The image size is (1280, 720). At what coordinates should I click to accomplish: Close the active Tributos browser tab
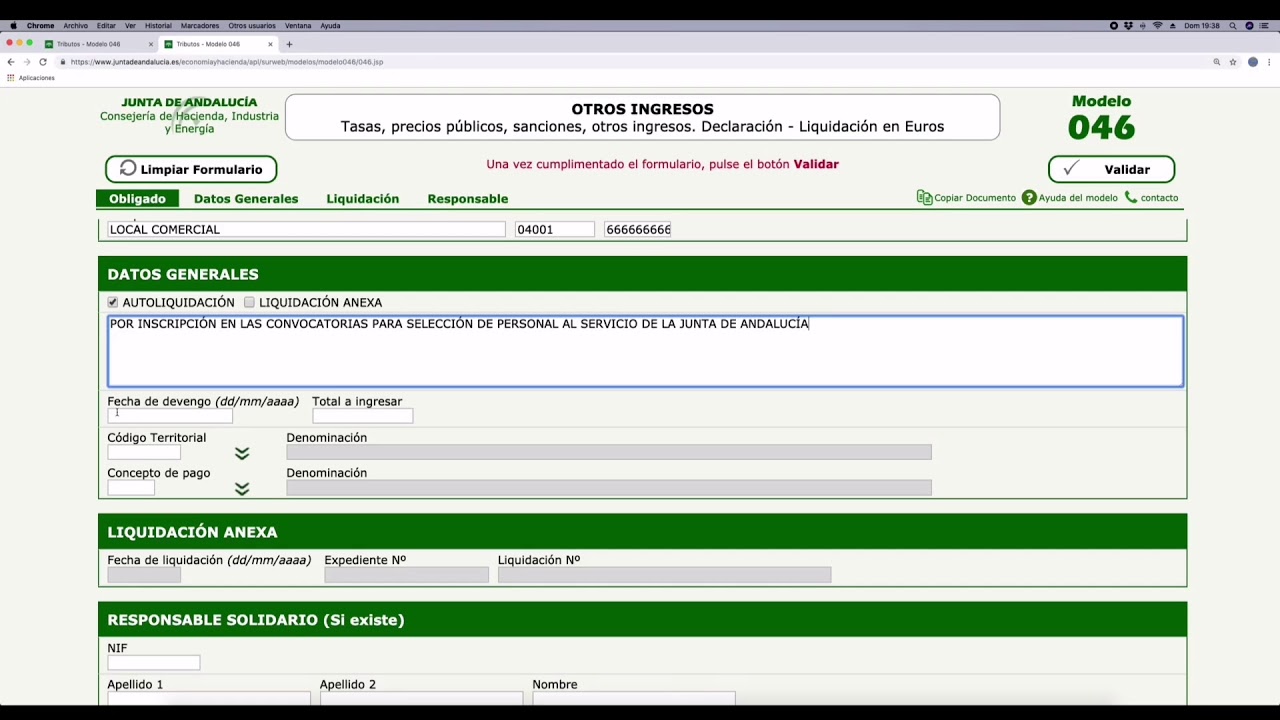click(270, 44)
